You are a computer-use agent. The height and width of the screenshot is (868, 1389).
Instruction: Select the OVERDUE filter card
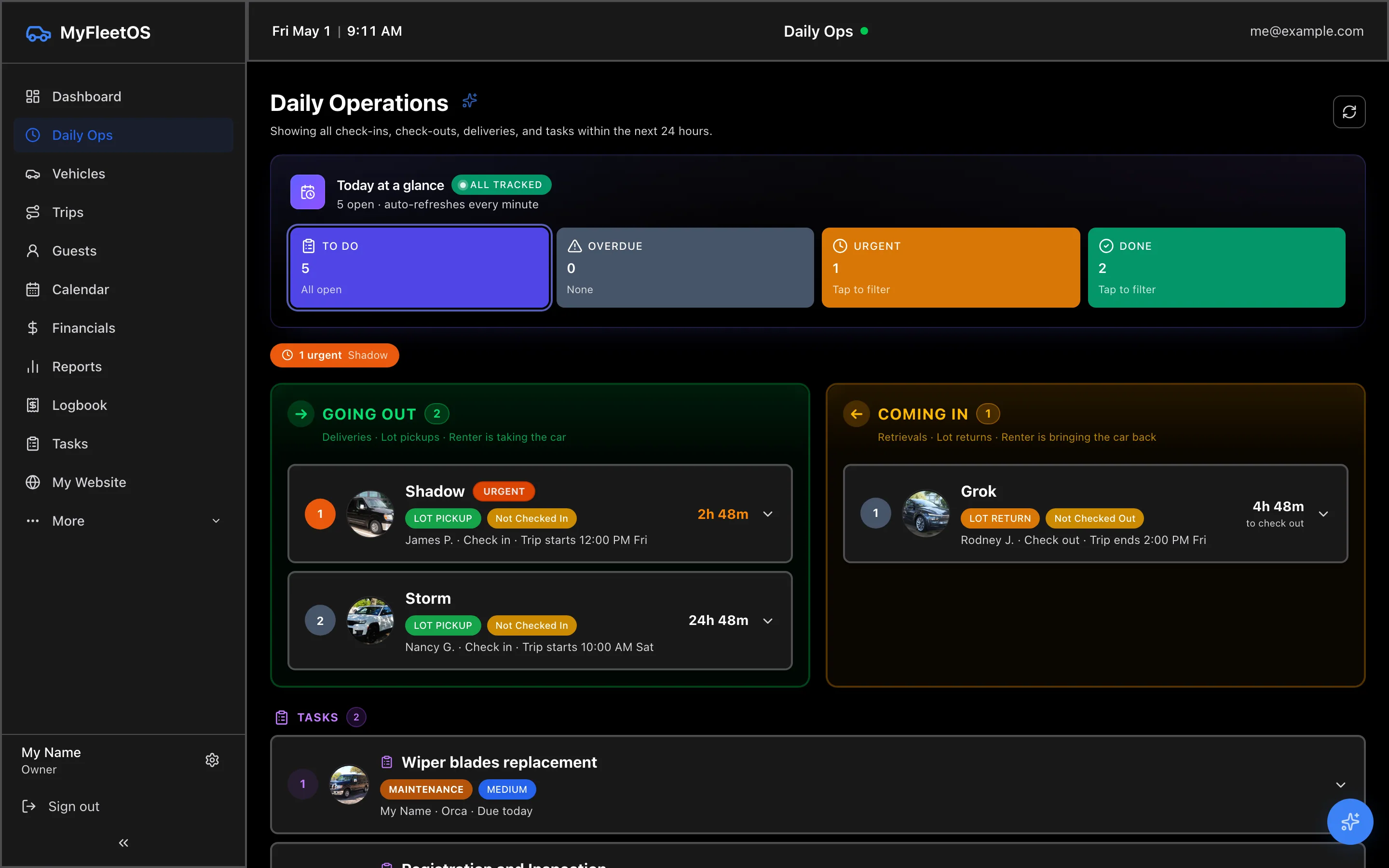[x=685, y=268]
